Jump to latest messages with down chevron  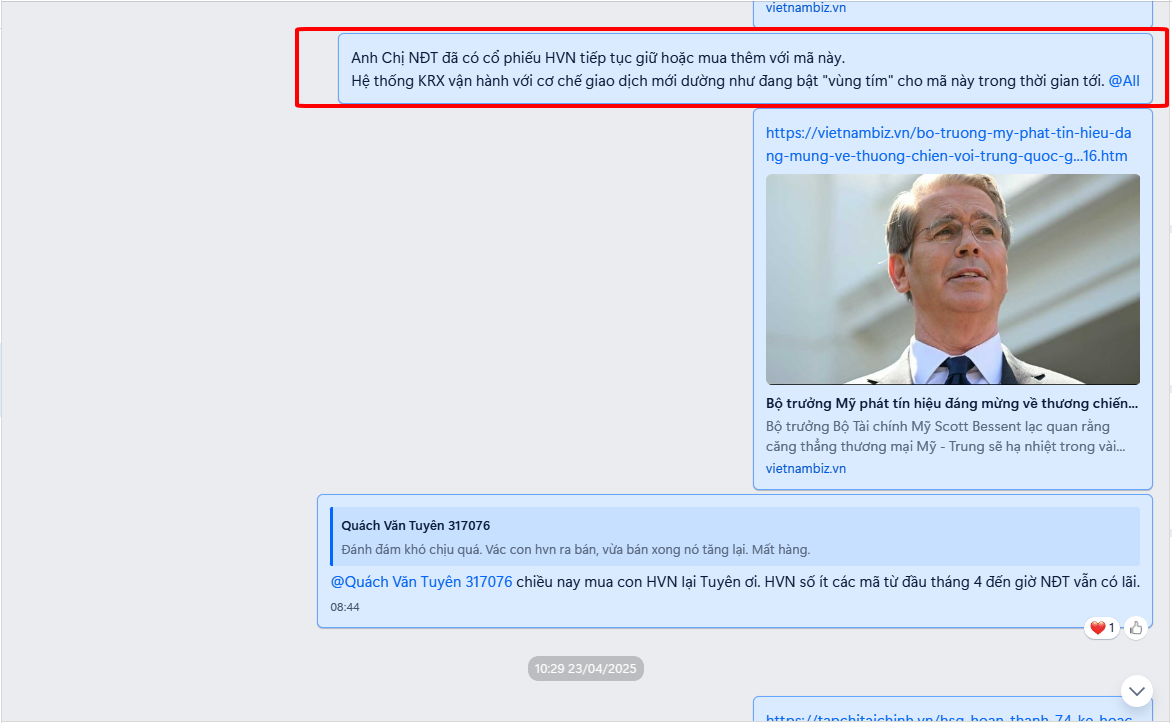1137,691
